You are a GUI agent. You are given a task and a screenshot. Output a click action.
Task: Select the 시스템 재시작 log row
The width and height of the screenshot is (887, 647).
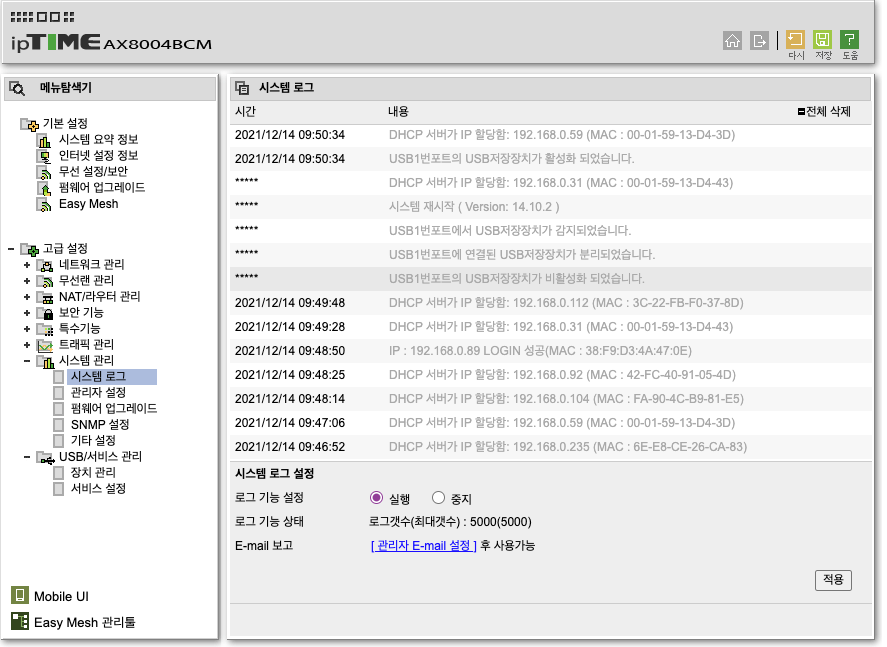tap(550, 206)
